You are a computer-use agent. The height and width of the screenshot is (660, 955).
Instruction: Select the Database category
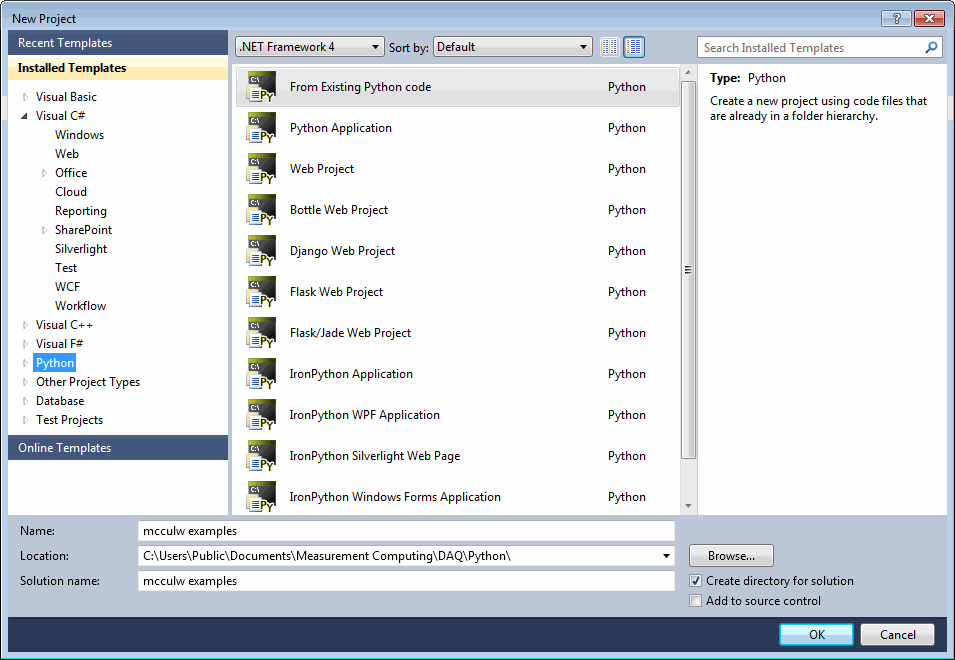pyautogui.click(x=60, y=401)
